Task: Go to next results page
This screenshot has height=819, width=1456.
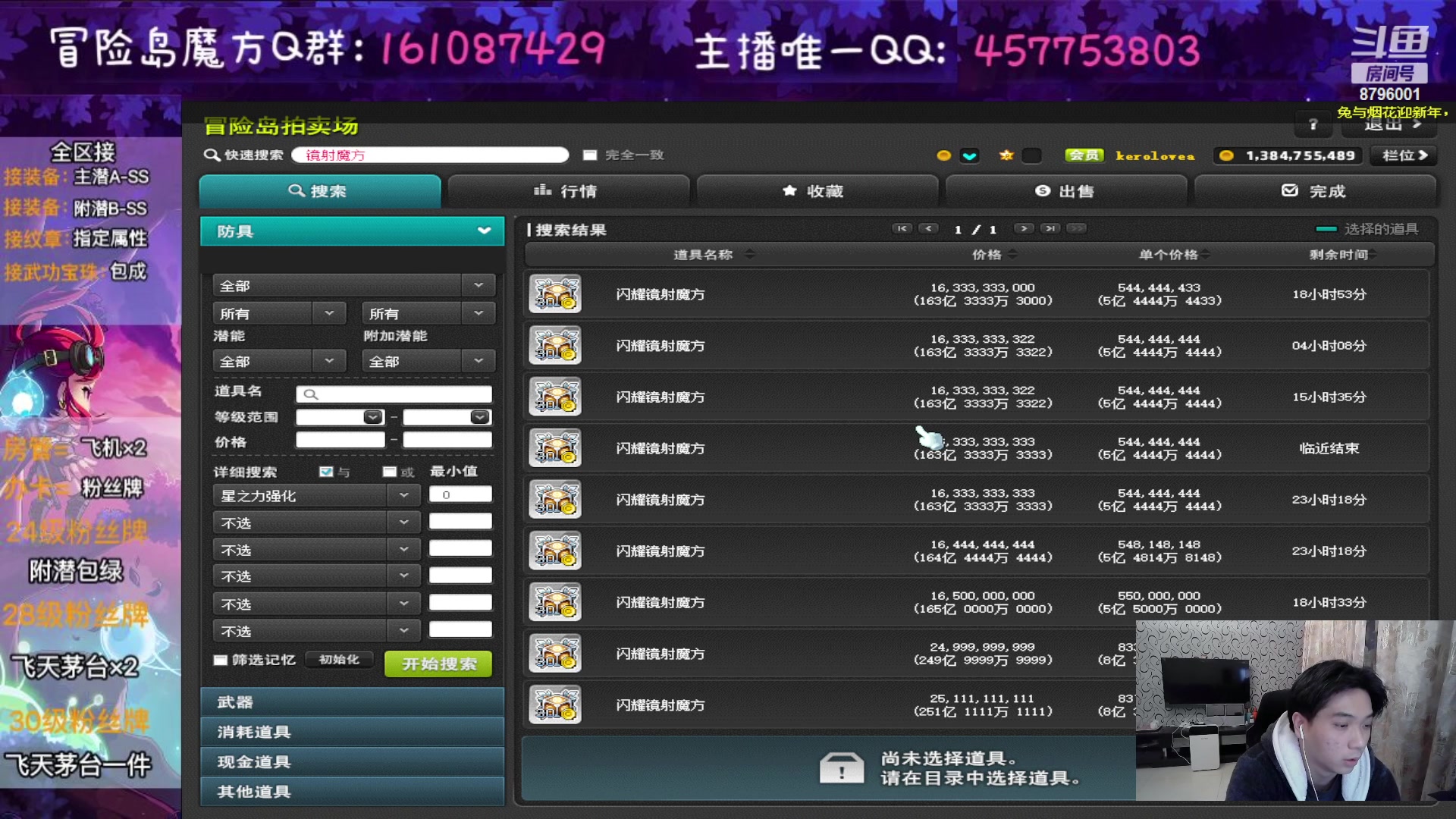Action: click(1024, 228)
